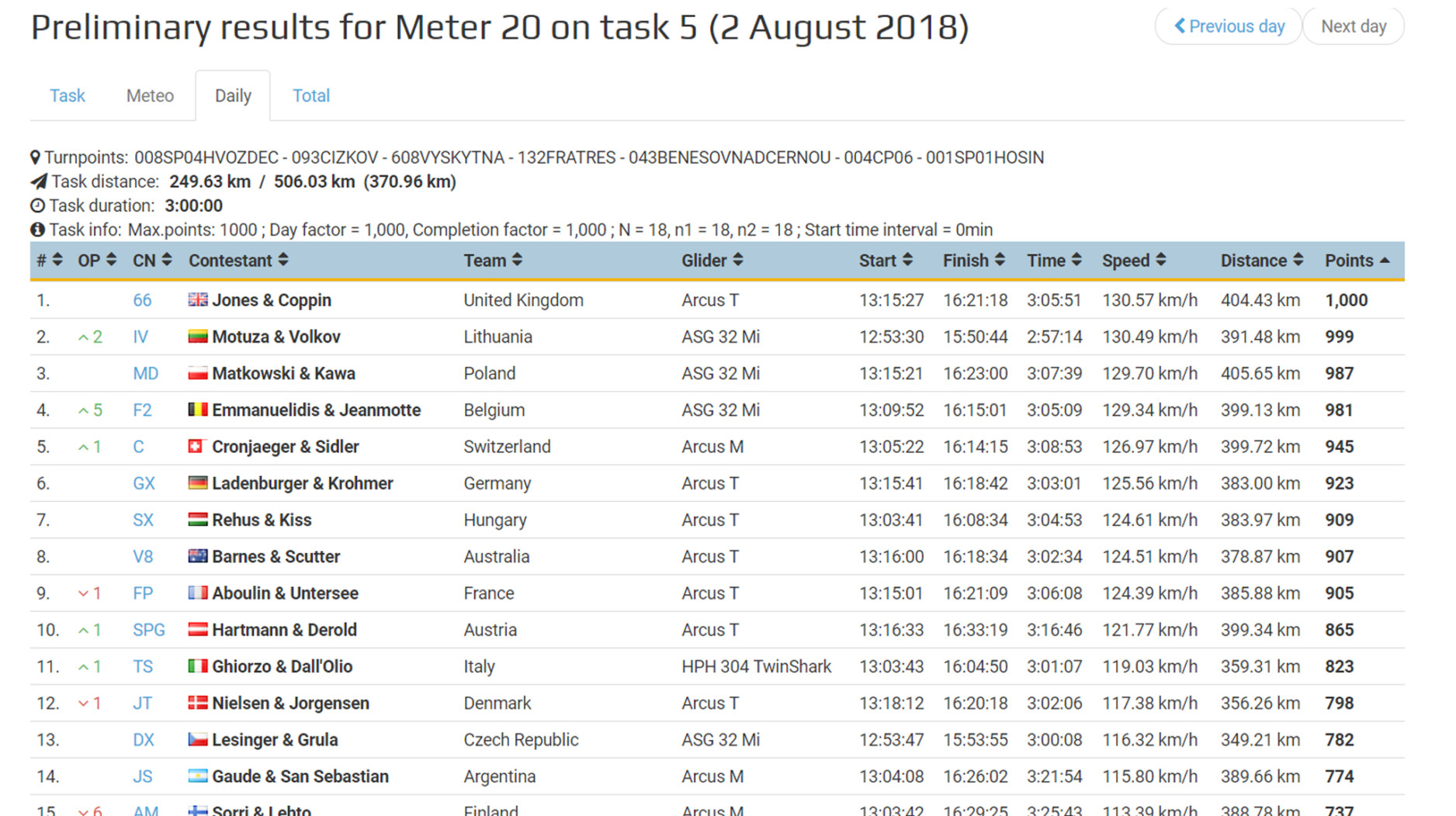Go to Next day results
Viewport: 1456px width, 816px height.
(x=1354, y=26)
